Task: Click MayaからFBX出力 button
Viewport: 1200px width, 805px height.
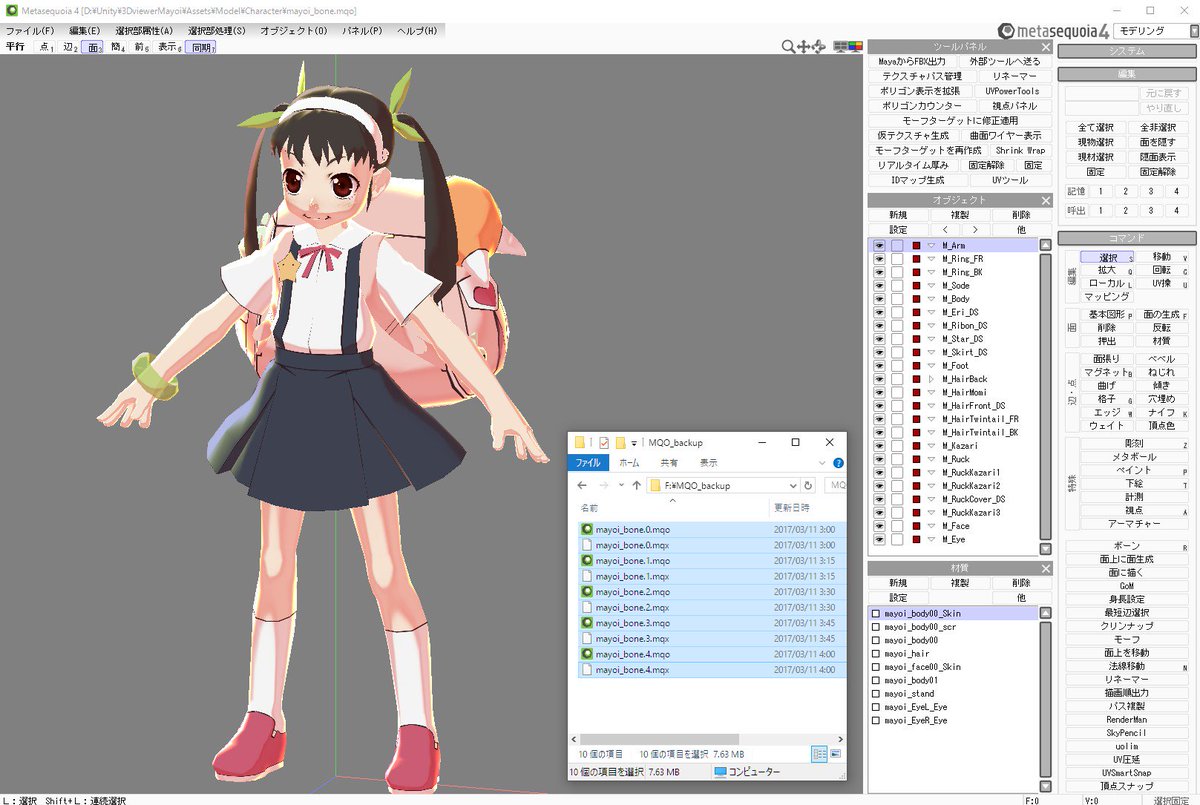Action: pyautogui.click(x=912, y=62)
